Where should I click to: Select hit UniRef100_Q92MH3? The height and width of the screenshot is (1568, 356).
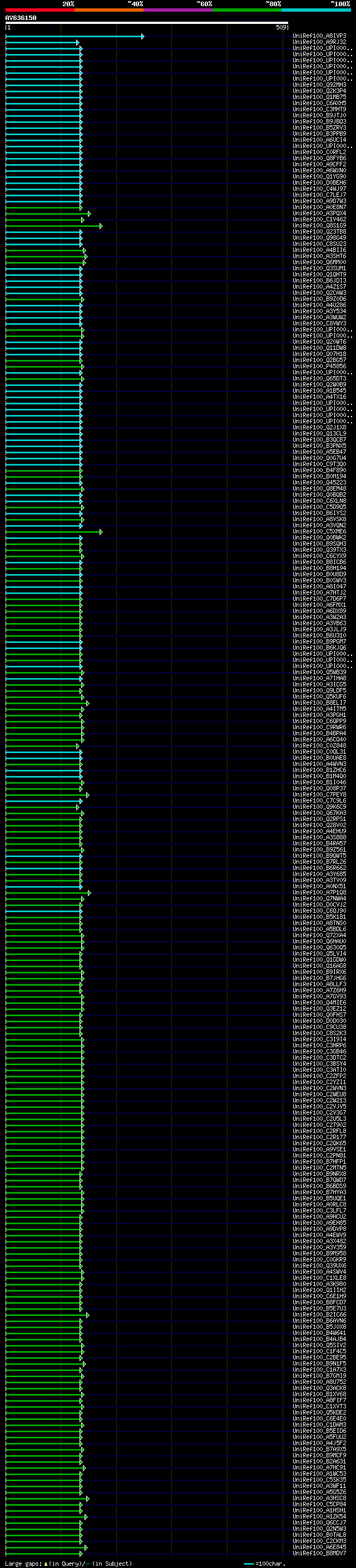coord(319,85)
